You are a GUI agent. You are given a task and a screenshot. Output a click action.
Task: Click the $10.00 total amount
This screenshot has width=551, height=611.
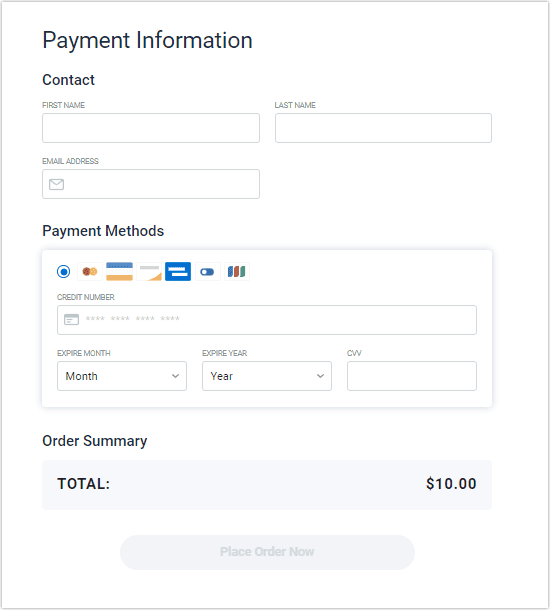[x=451, y=484]
